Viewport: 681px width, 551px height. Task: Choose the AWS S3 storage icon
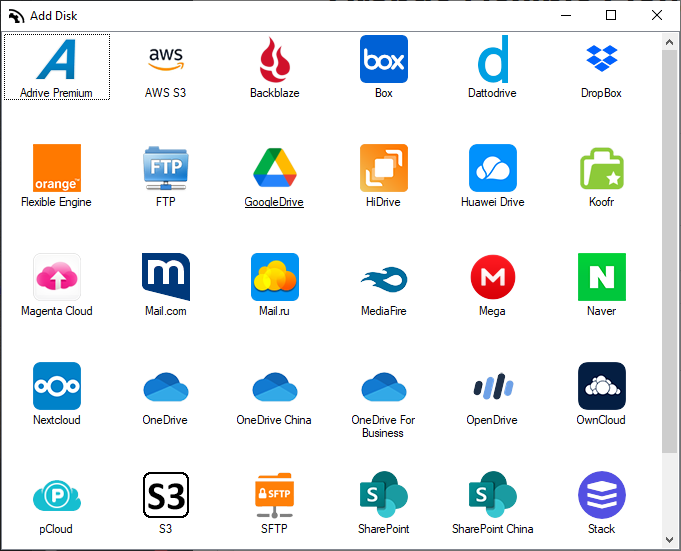pos(165,59)
